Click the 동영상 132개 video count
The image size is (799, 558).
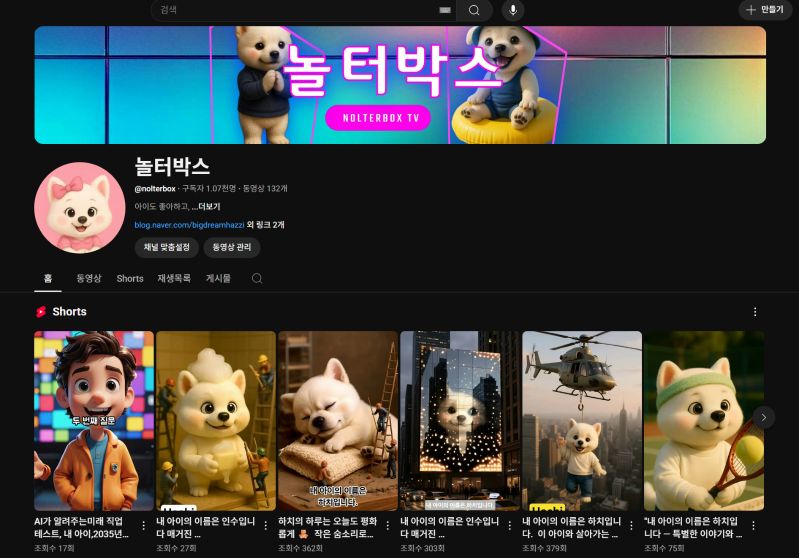(265, 189)
